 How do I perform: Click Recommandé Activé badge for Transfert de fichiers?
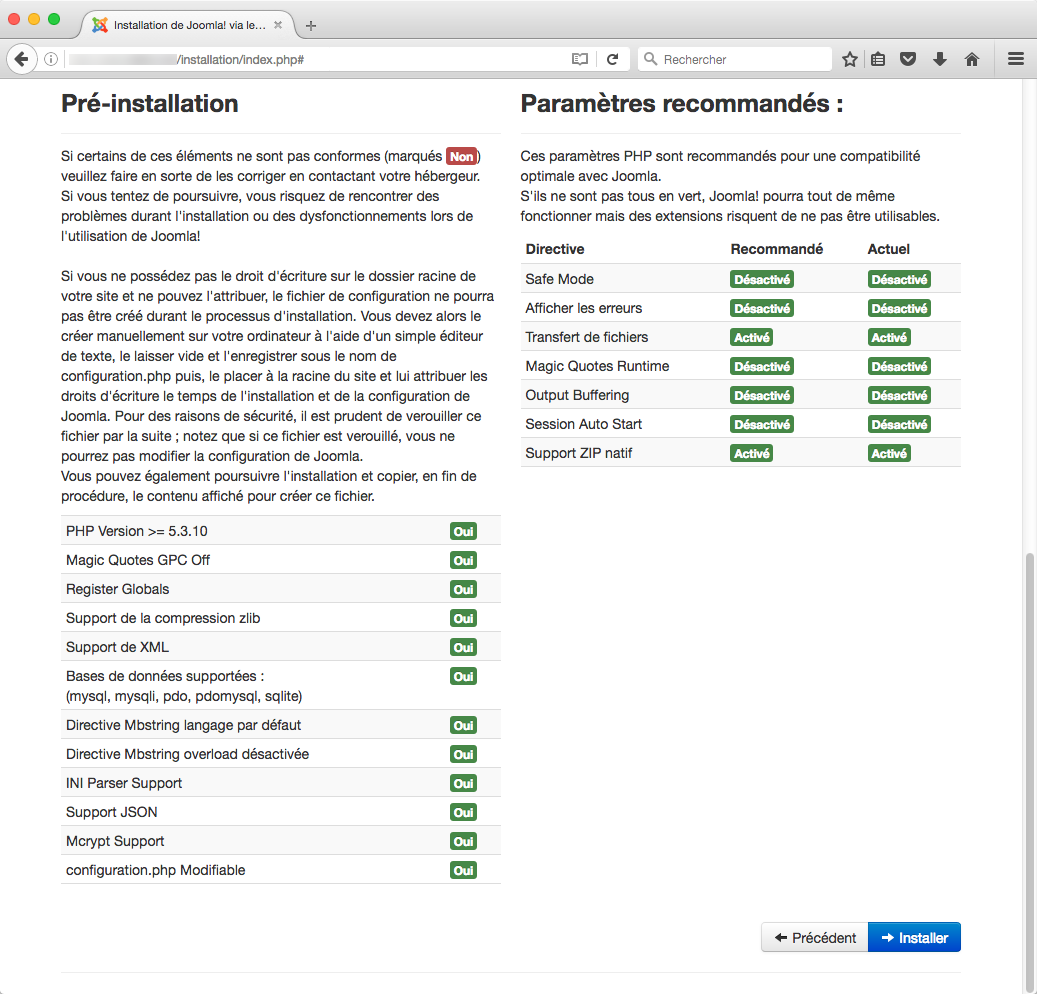[x=751, y=338]
